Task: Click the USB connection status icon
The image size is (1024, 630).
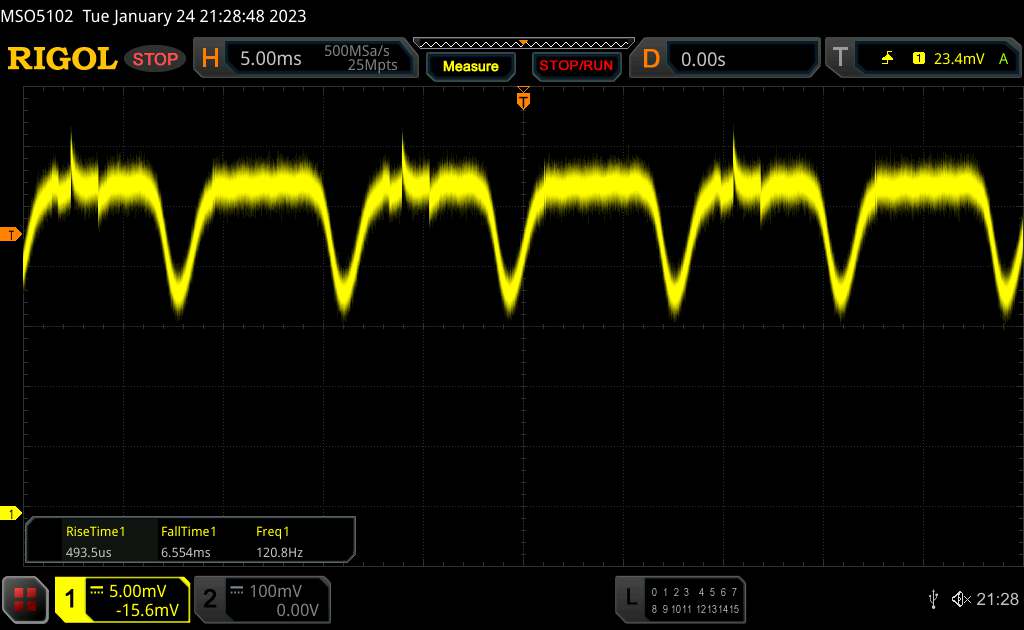Action: [933, 599]
